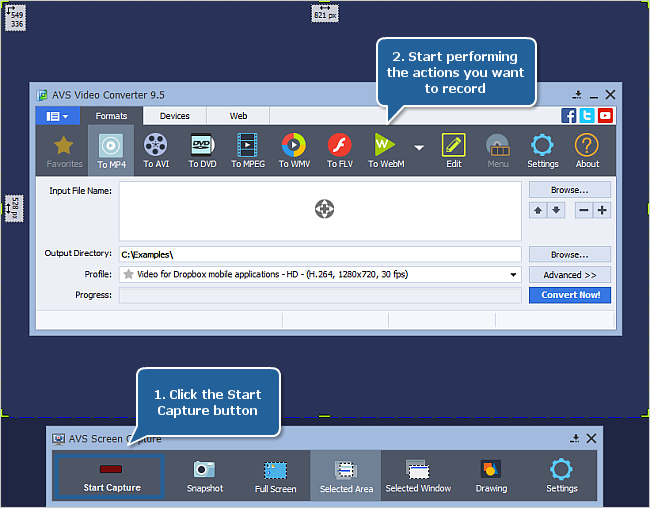650x508 pixels.
Task: Open the Drawing tool
Action: tap(491, 476)
